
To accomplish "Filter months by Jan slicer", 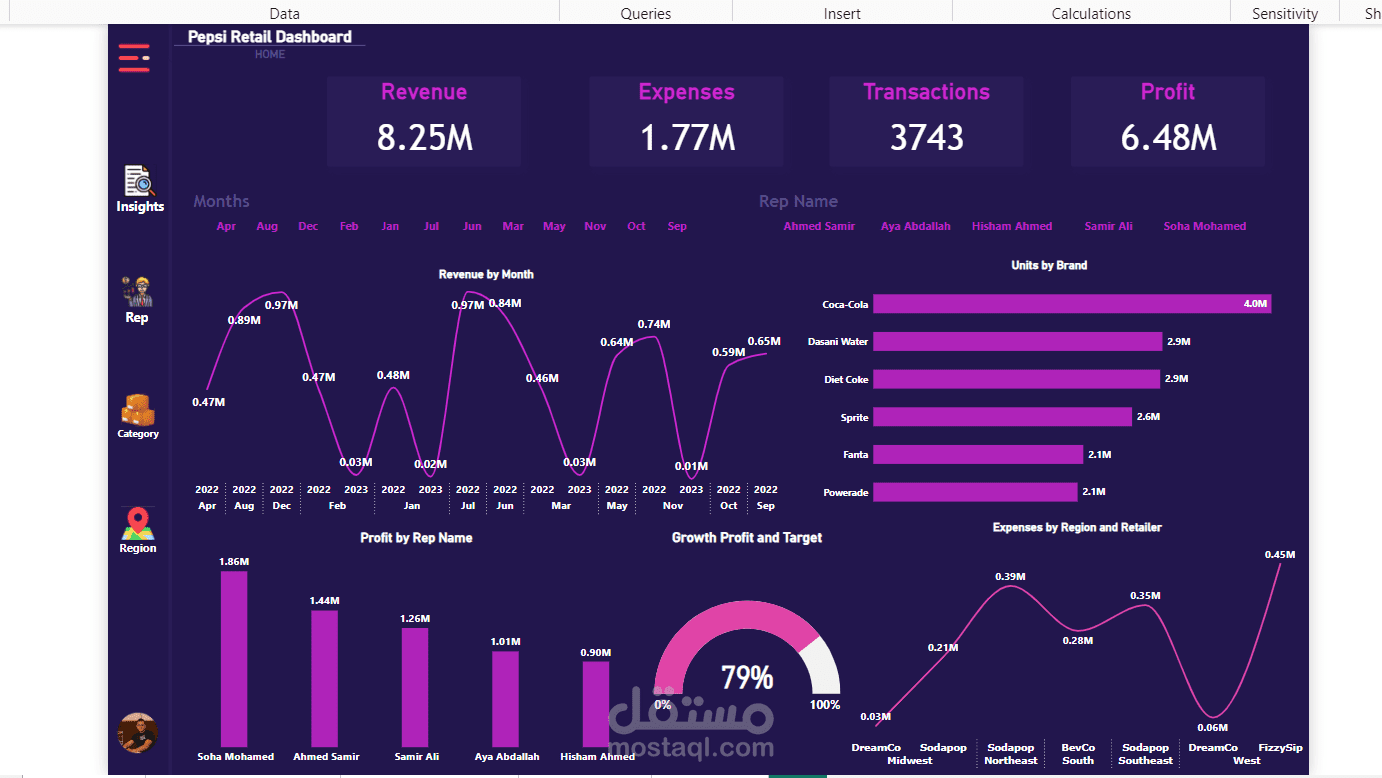I will click(390, 226).
